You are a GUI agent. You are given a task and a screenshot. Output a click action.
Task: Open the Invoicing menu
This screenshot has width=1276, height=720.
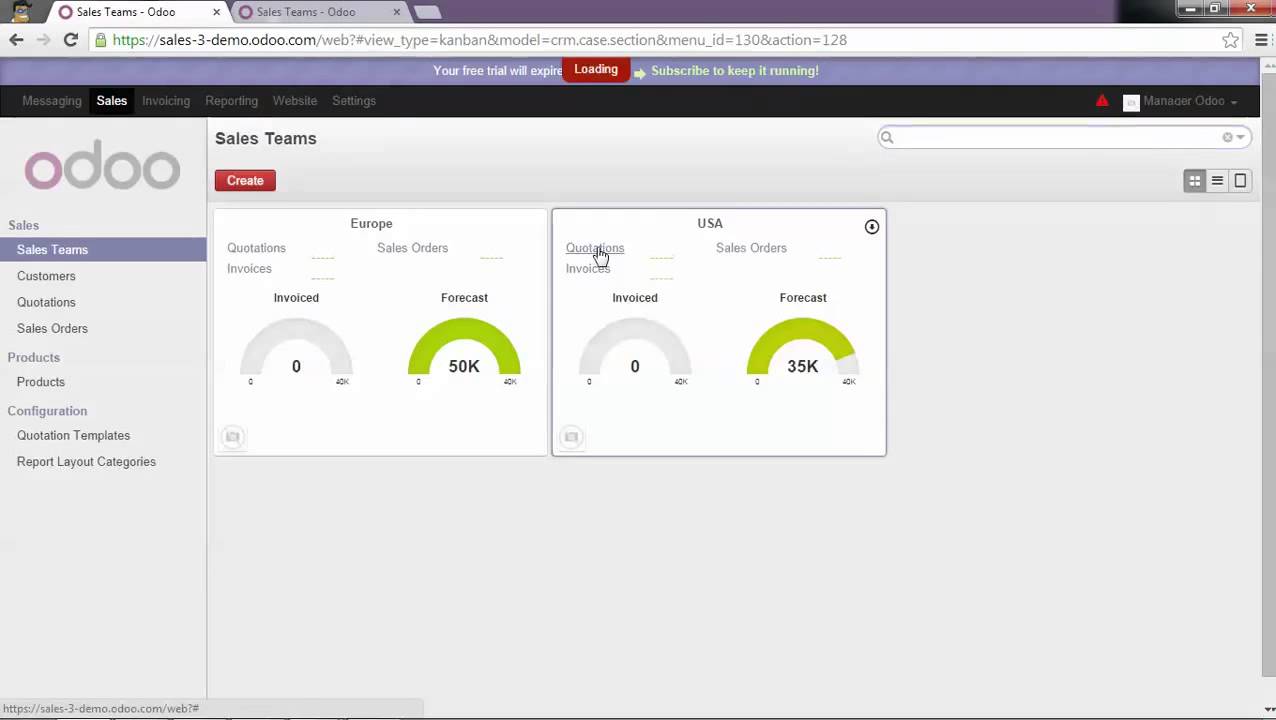(x=166, y=101)
